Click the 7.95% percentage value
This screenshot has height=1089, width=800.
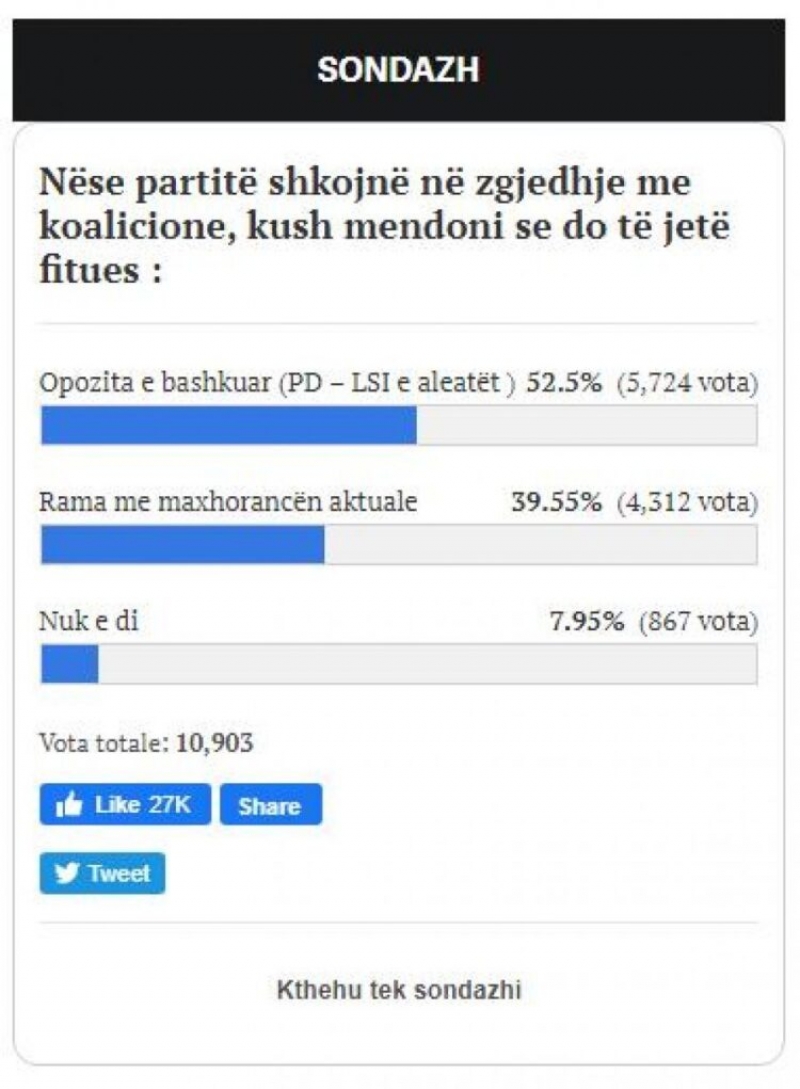[587, 621]
